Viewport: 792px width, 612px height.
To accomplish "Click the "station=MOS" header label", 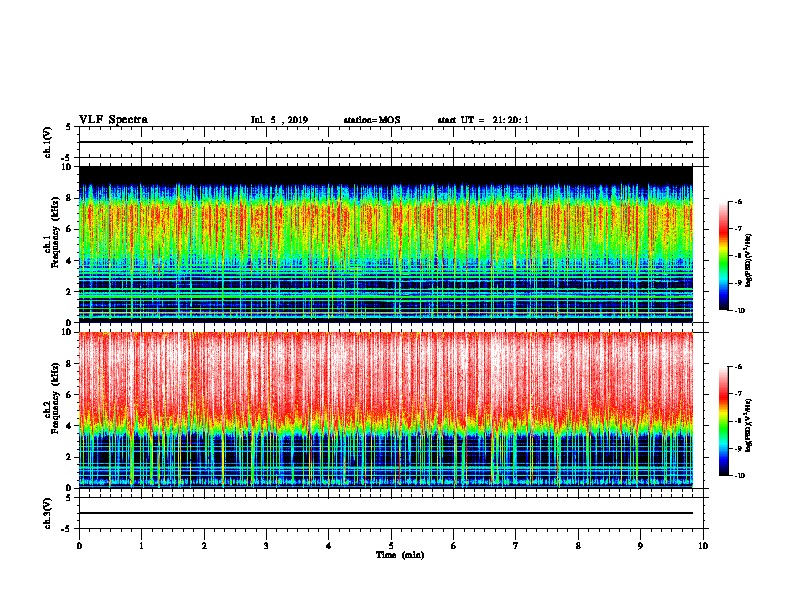I will pyautogui.click(x=372, y=120).
